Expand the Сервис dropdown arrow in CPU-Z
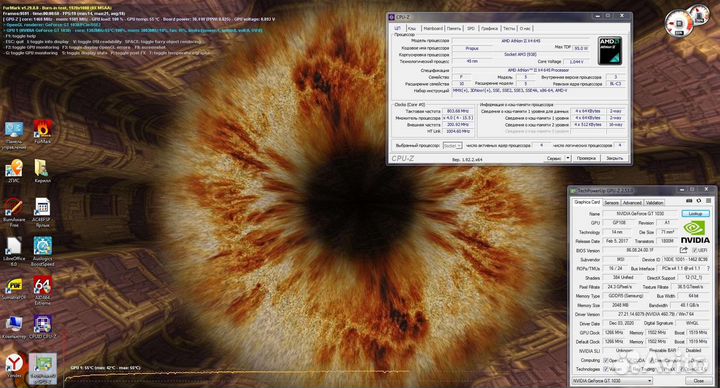 click(568, 158)
